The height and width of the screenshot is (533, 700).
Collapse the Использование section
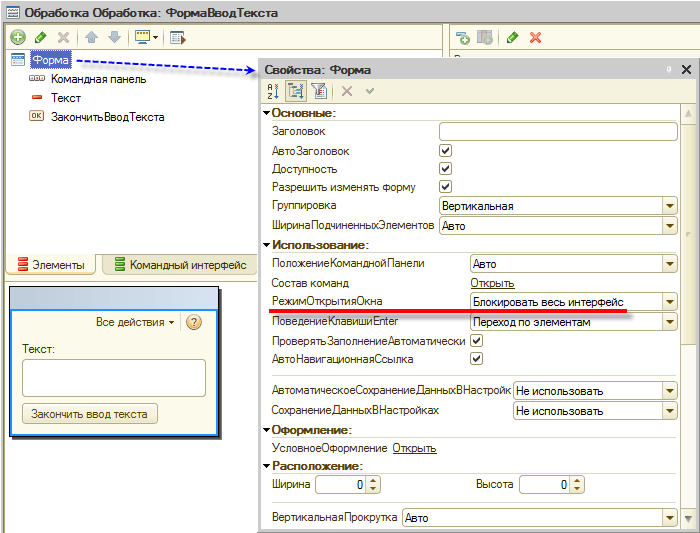266,245
